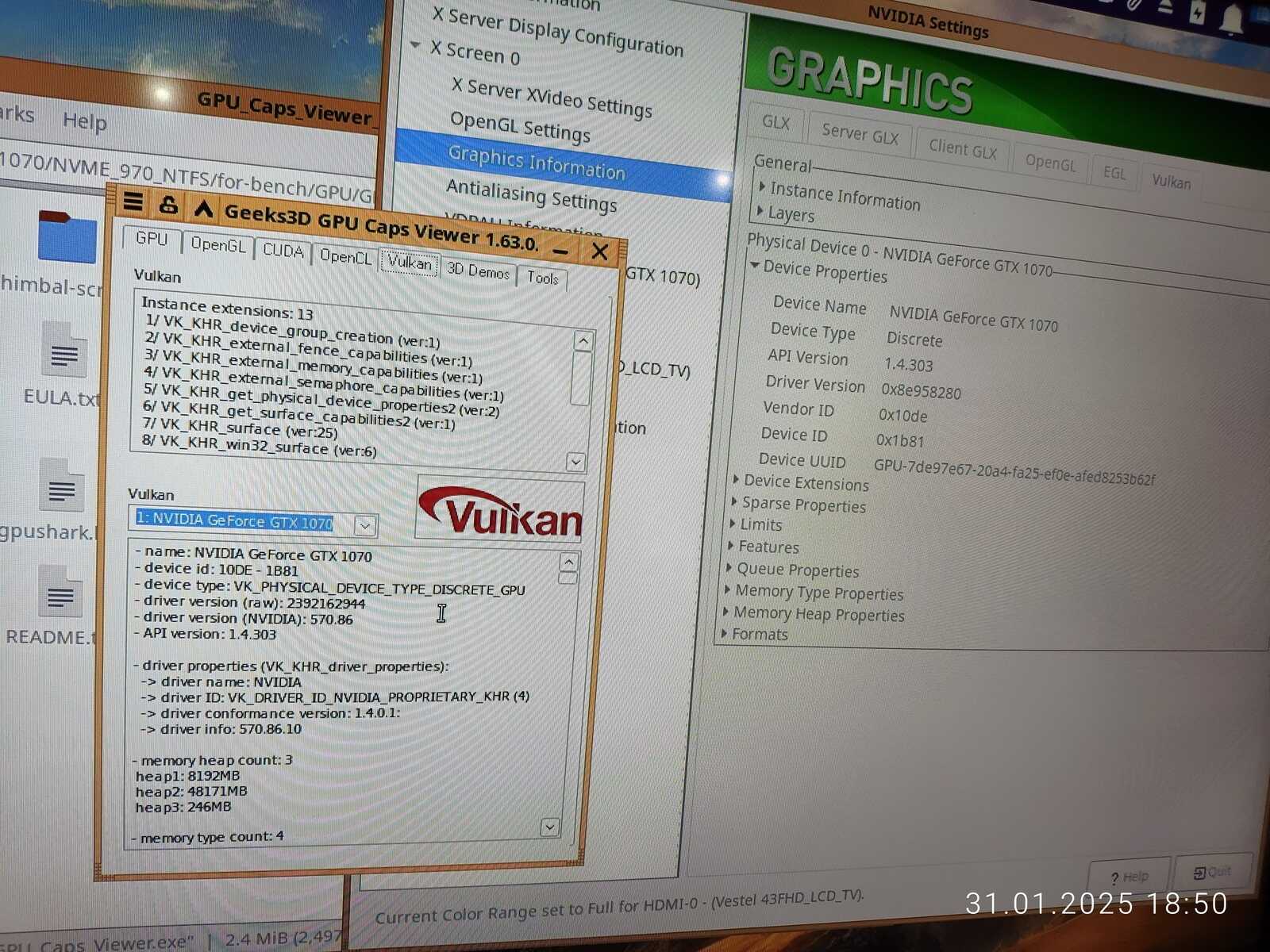Click scroll-up arrow of instance extensions list

click(583, 341)
